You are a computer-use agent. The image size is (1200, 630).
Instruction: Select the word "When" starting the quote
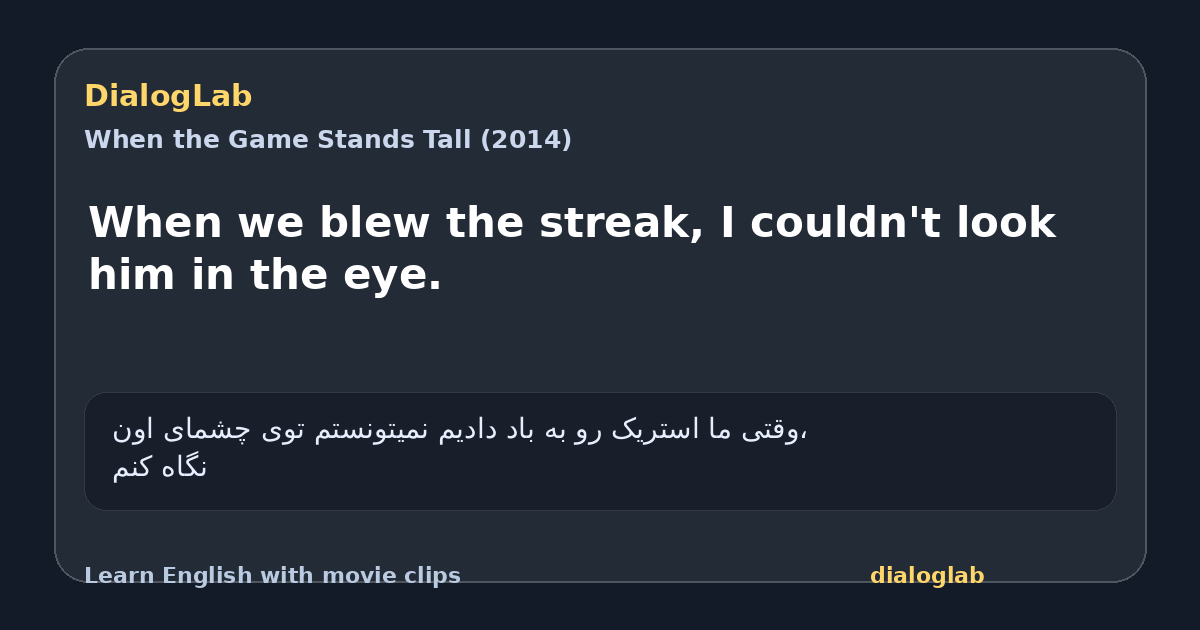[x=155, y=223]
